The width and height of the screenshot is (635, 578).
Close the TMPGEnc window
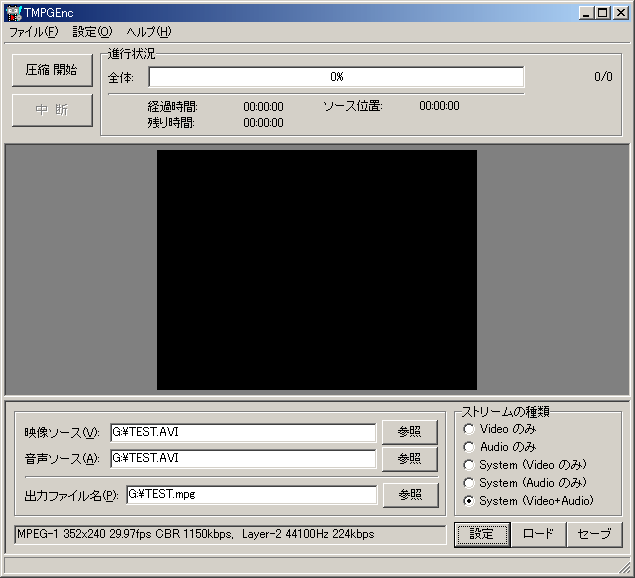tap(621, 13)
